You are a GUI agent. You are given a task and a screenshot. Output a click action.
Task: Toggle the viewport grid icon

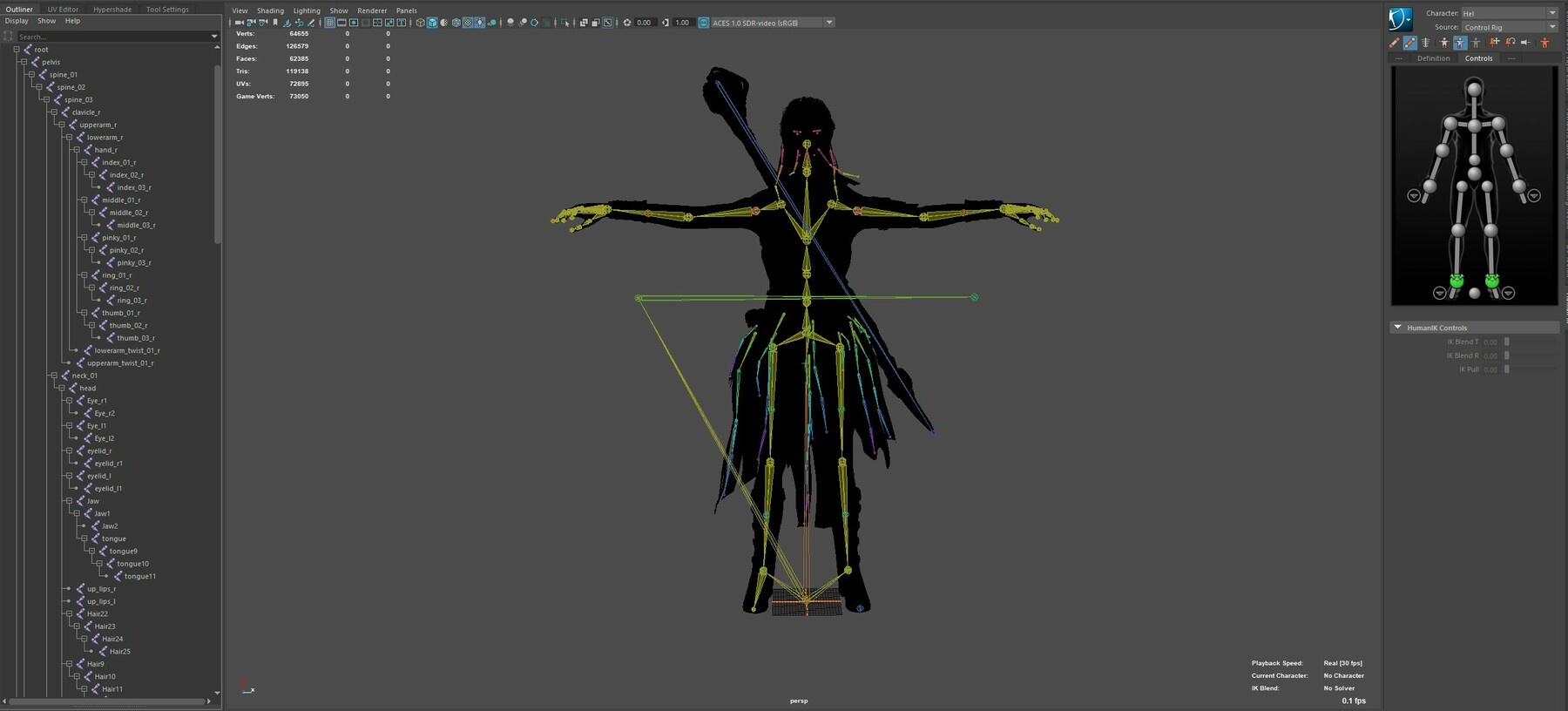(329, 23)
